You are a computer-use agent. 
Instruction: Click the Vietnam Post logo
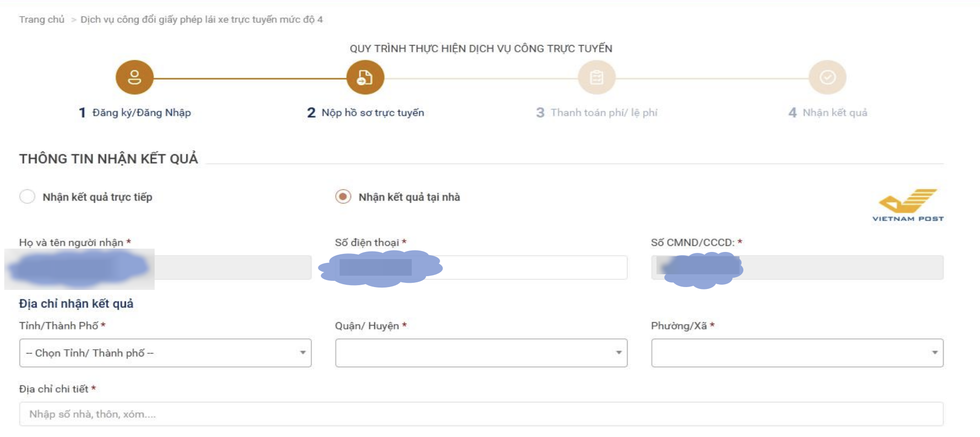tap(907, 204)
